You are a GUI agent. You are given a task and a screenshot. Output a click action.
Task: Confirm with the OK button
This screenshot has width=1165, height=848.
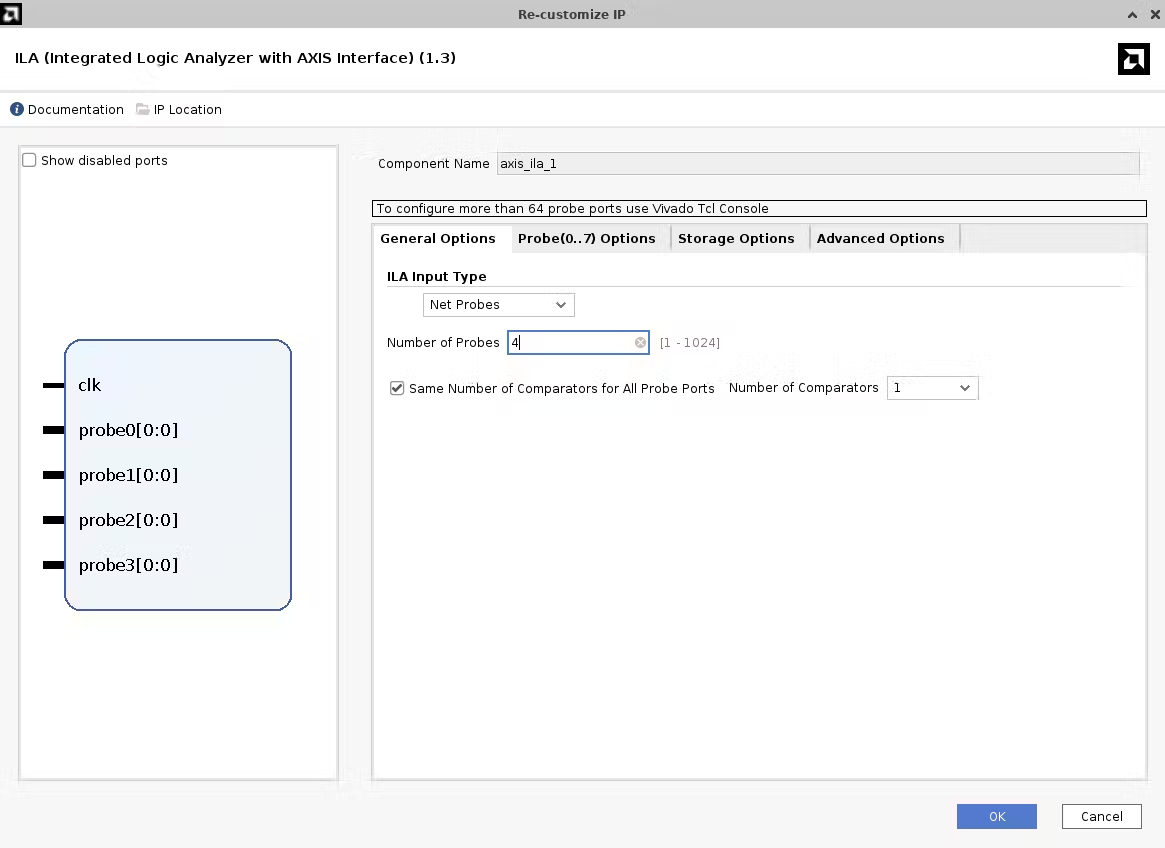(996, 816)
